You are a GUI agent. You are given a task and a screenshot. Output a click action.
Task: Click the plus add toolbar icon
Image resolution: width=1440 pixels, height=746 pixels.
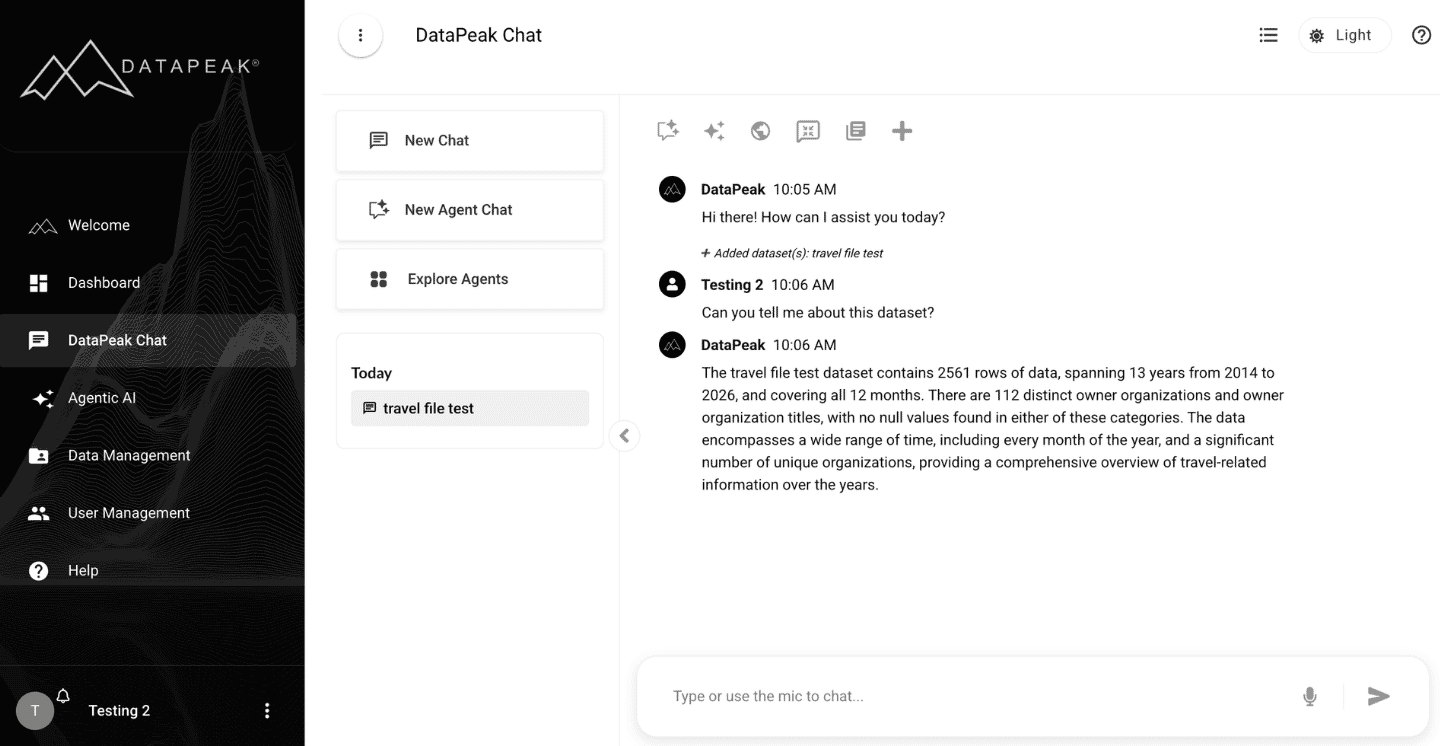(902, 131)
